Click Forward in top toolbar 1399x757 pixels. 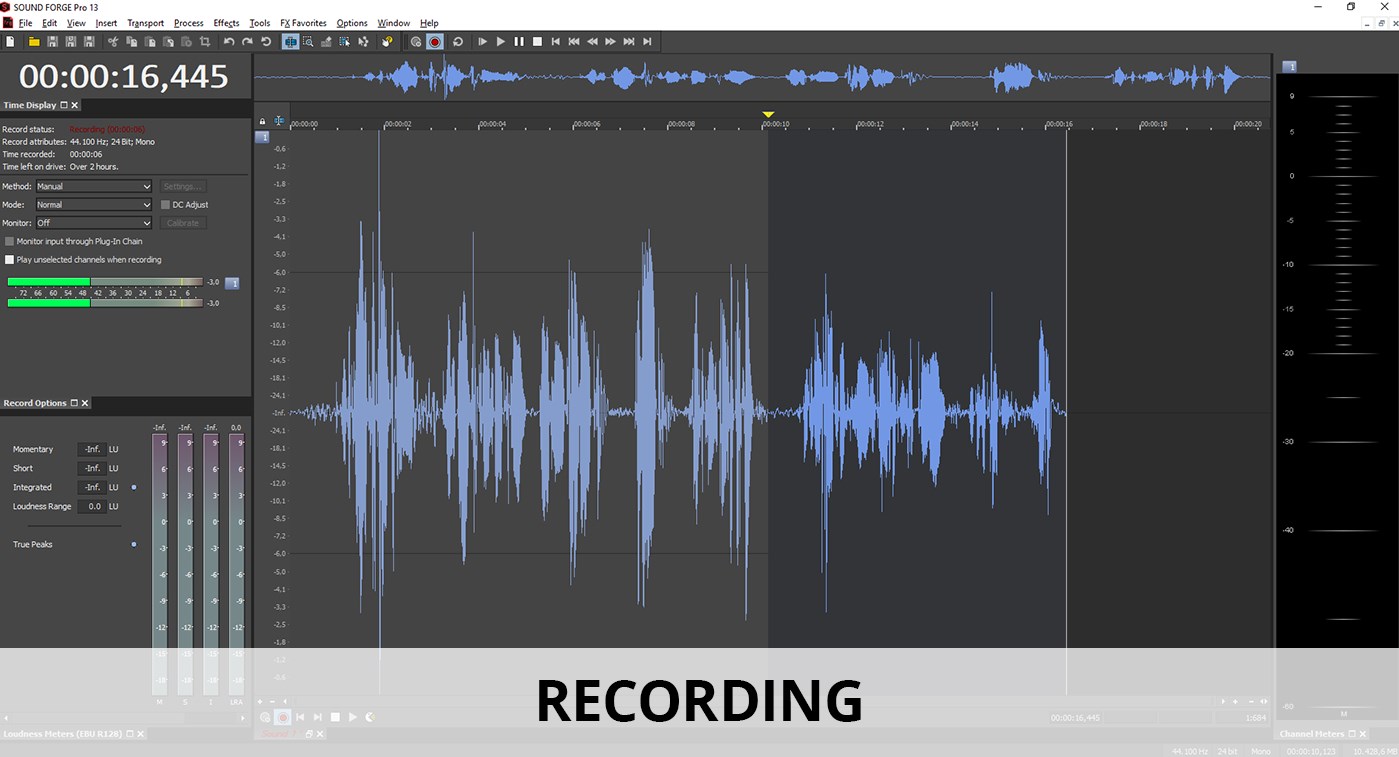click(610, 41)
